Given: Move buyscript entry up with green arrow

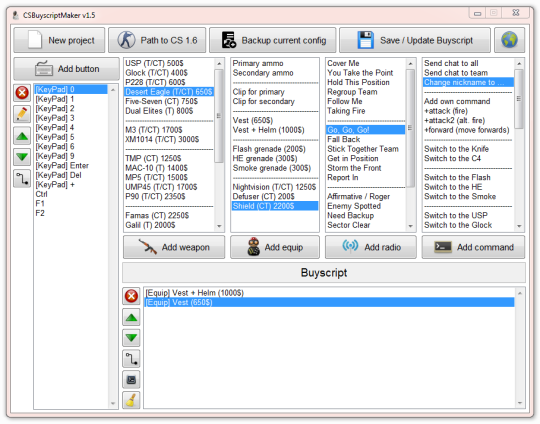Looking at the screenshot, I should pos(131,317).
